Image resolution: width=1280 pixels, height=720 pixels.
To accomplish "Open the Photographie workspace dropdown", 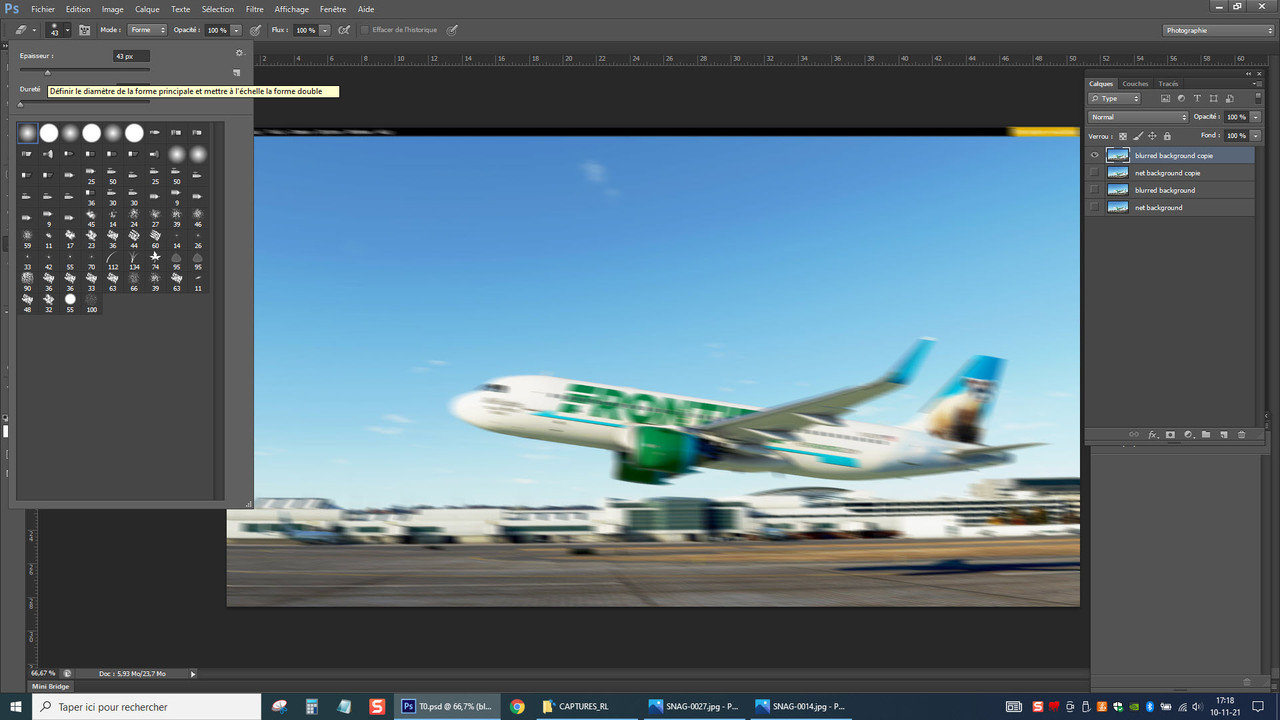I will pos(1219,30).
